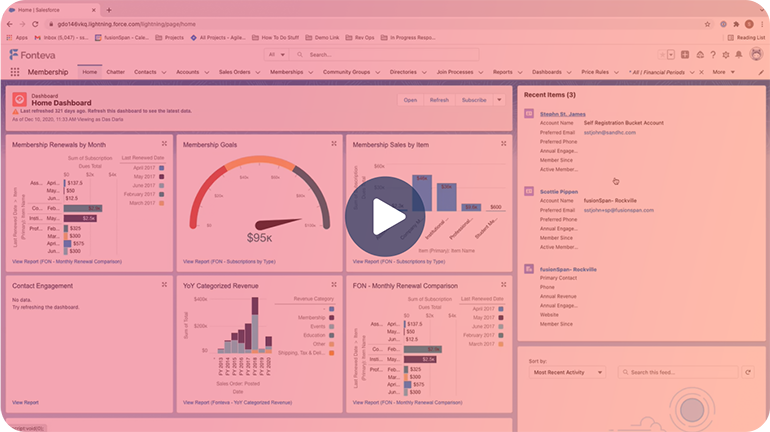Close the Financial Periods tab with its X
Viewport: 770px width, 432px height.
[701, 72]
